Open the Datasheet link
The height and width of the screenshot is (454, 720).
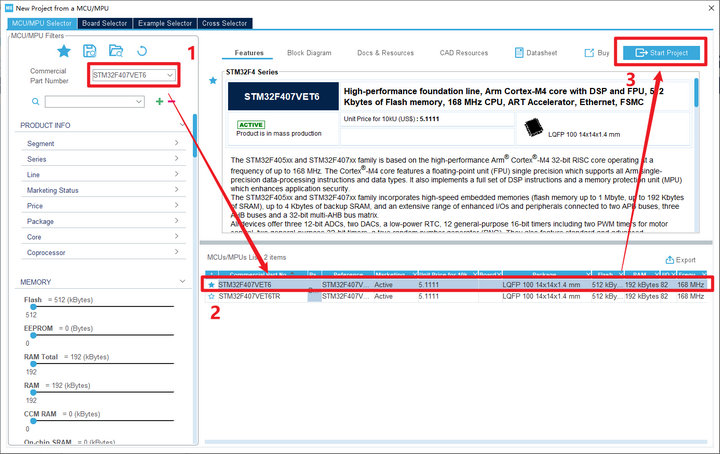pyautogui.click(x=536, y=53)
